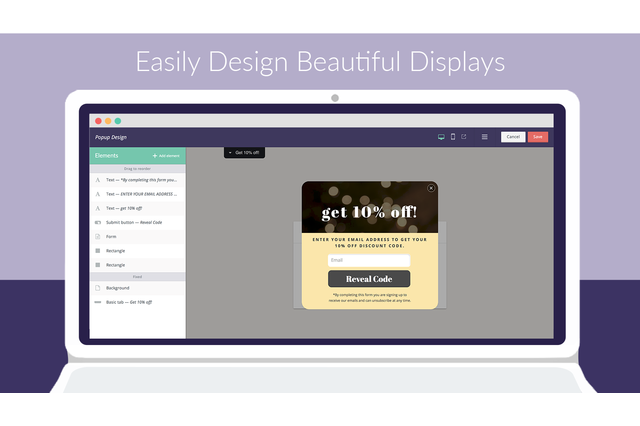This screenshot has height=426, width=640.
Task: Expand the 'Get 10% off!' dropdown tab
Action: [243, 153]
